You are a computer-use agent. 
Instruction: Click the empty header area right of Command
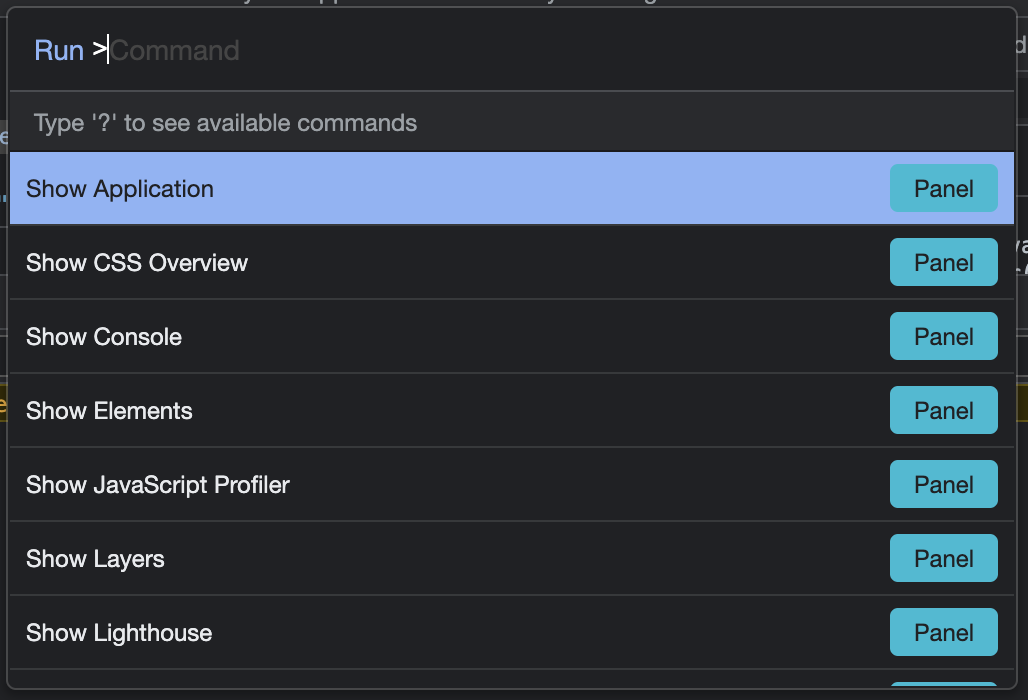point(620,51)
